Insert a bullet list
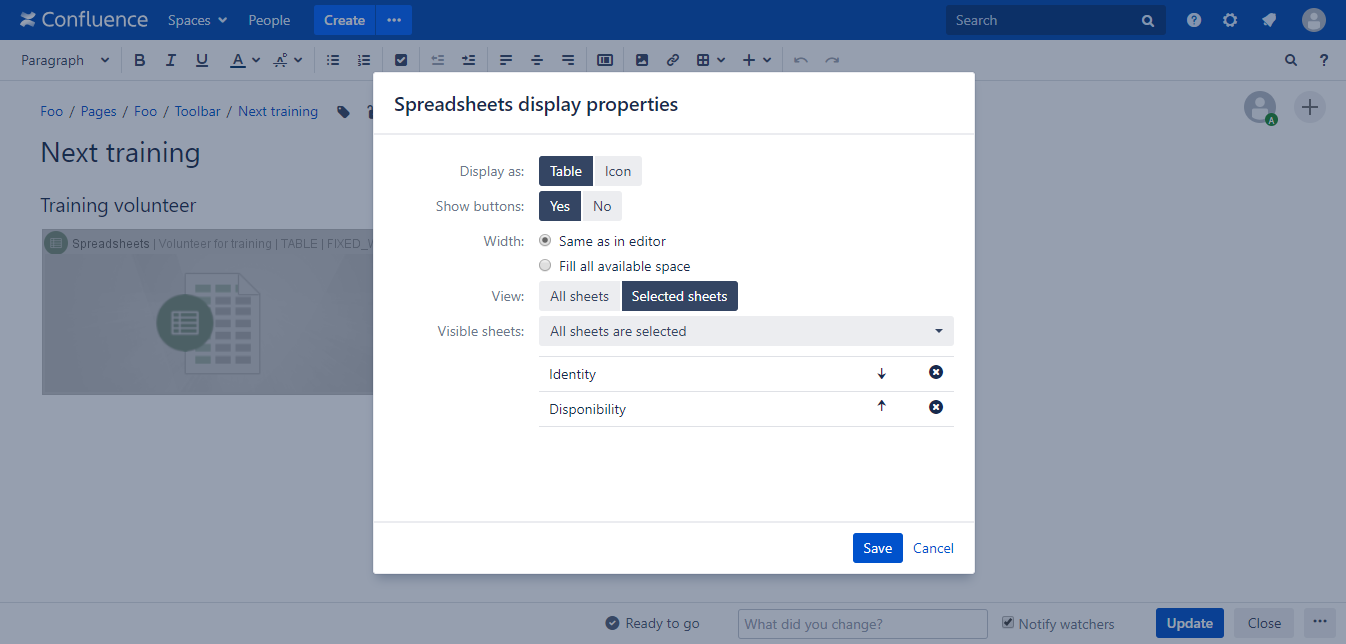 tap(333, 60)
